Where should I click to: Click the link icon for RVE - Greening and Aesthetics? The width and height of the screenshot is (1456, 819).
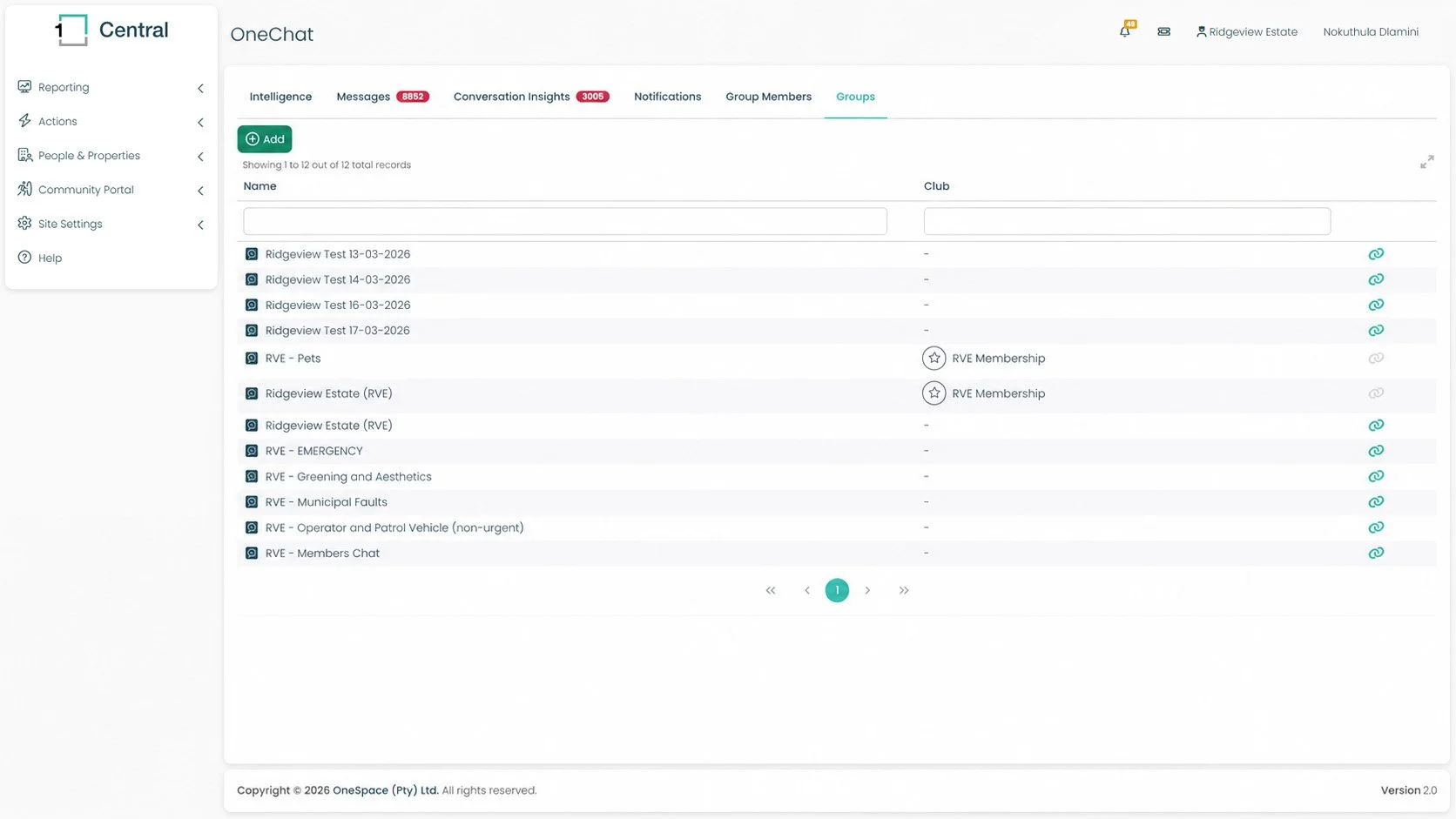pyautogui.click(x=1376, y=477)
